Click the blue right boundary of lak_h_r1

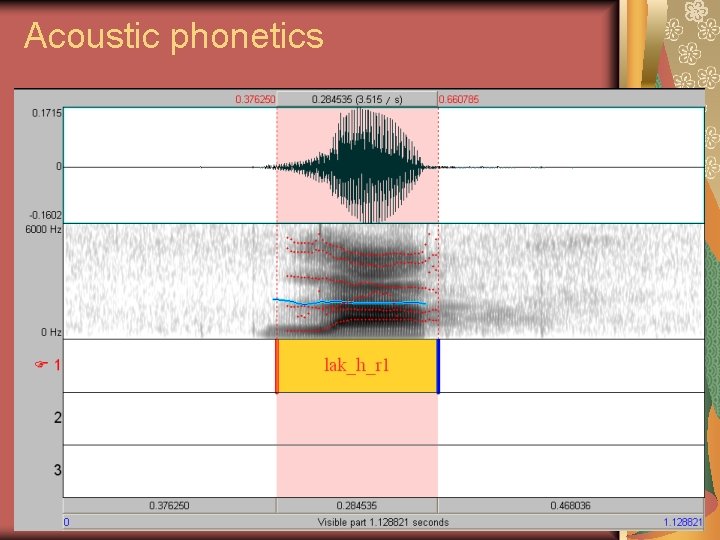coord(438,366)
